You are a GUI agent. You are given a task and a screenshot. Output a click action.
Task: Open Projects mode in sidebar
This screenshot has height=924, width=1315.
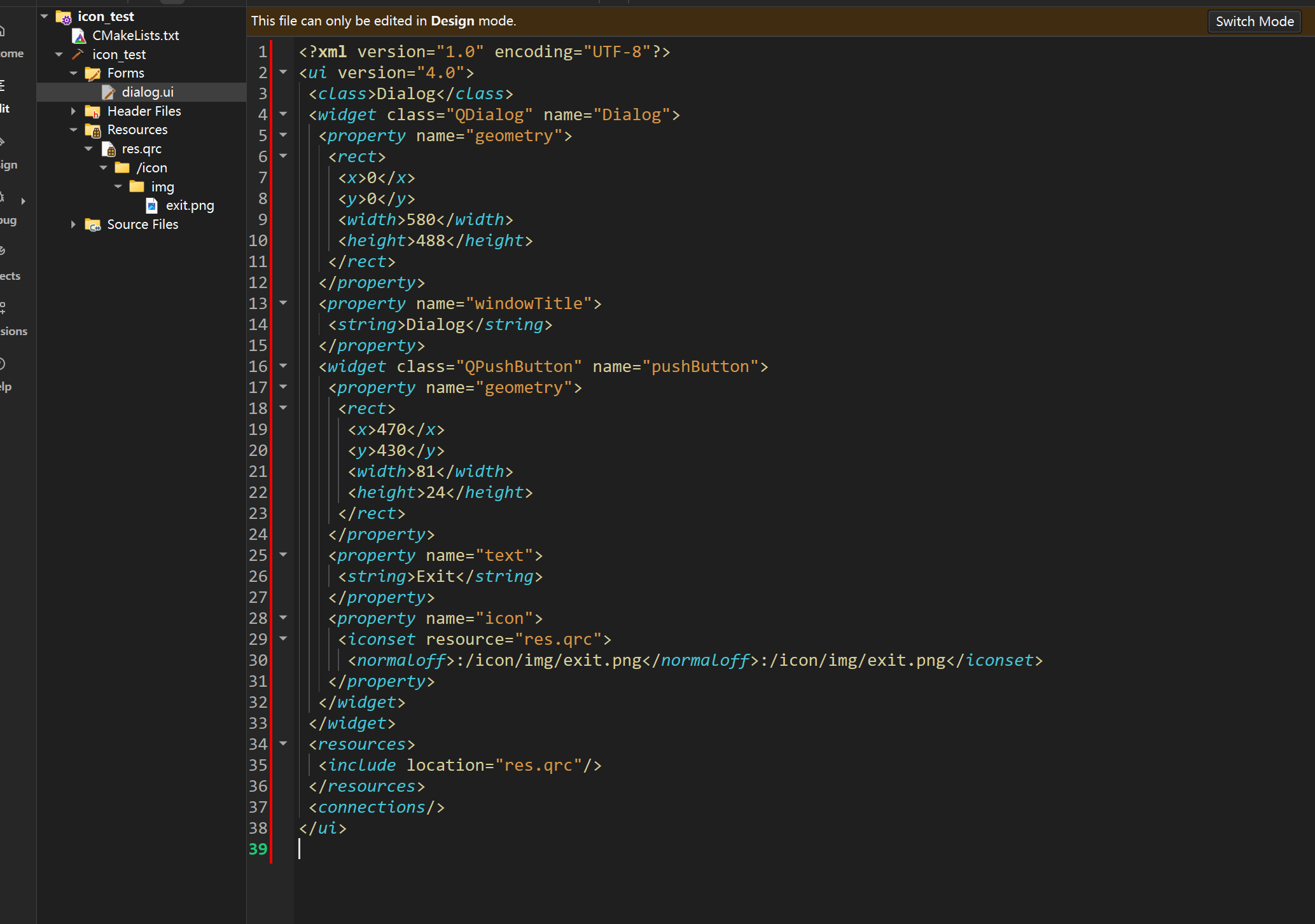[x=11, y=264]
